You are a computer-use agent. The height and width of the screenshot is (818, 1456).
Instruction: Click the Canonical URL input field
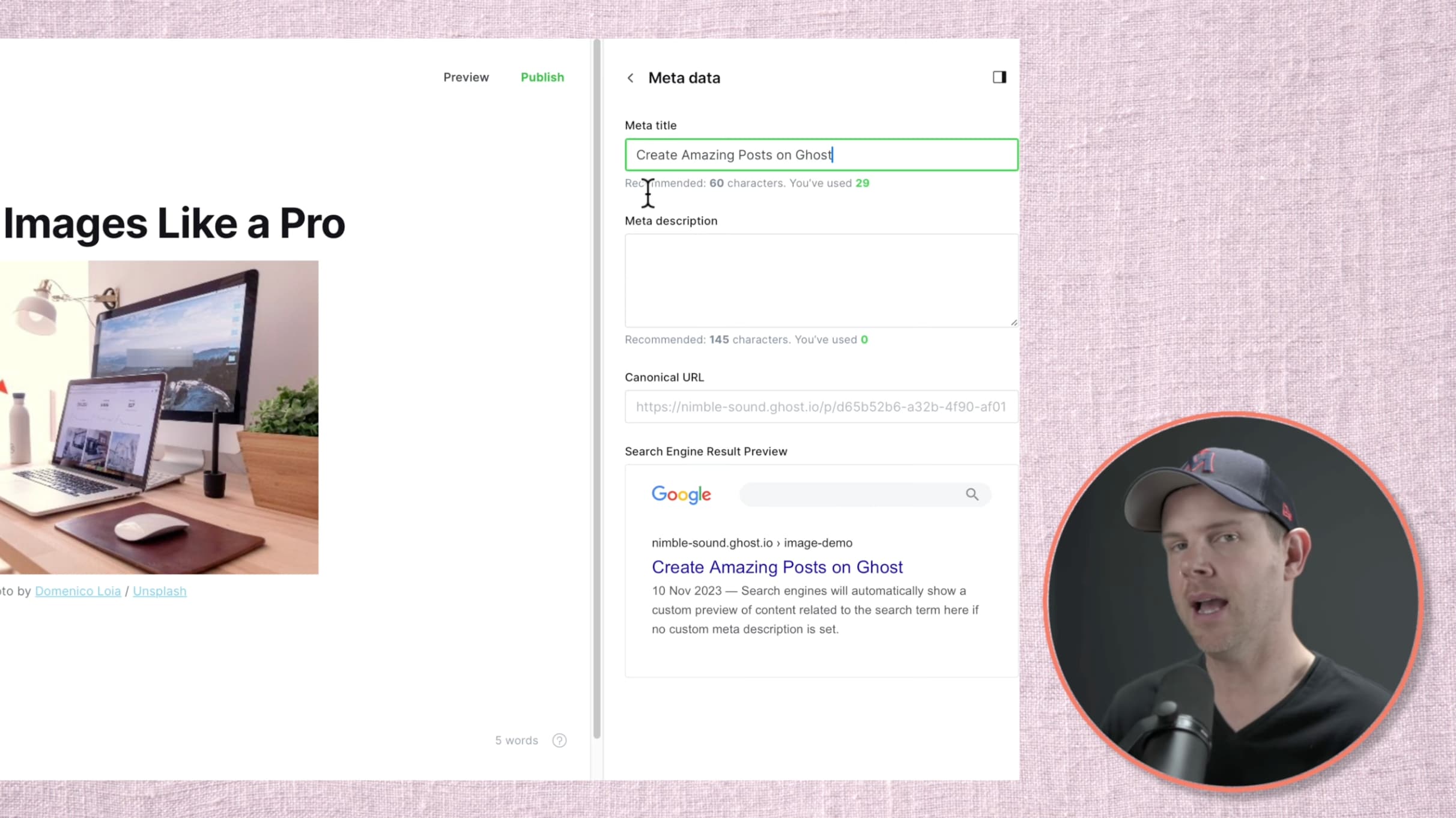tap(821, 407)
